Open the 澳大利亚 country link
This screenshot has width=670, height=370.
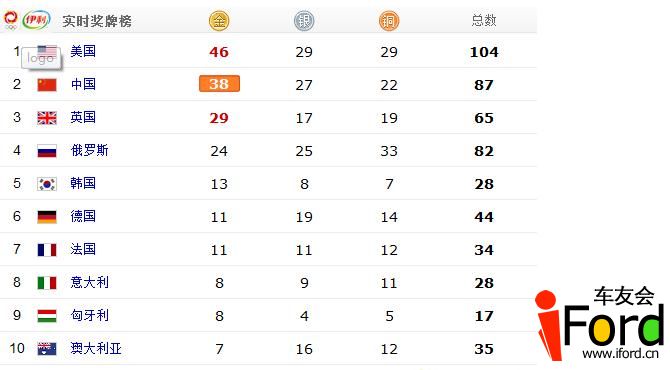(96, 348)
